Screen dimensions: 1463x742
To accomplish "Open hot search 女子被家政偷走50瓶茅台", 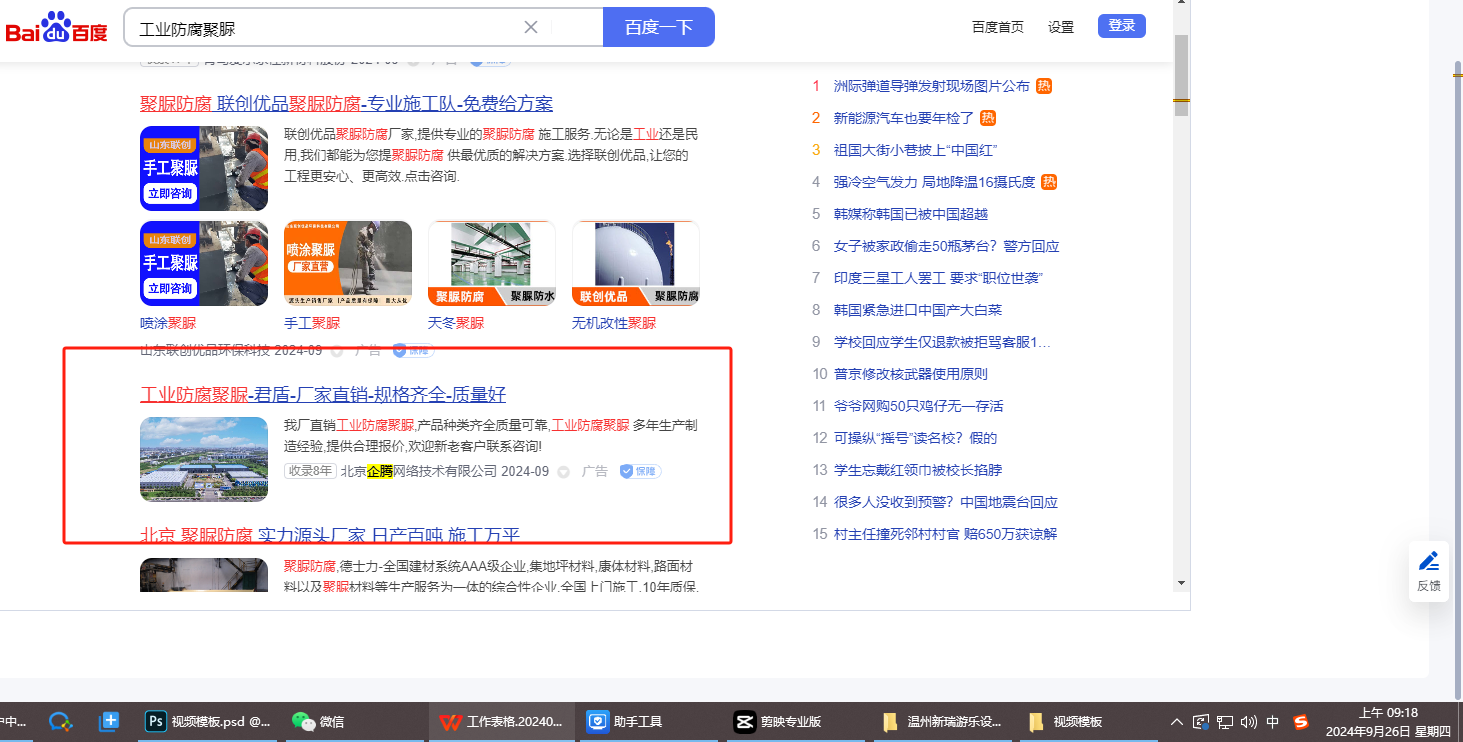I will coord(946,246).
